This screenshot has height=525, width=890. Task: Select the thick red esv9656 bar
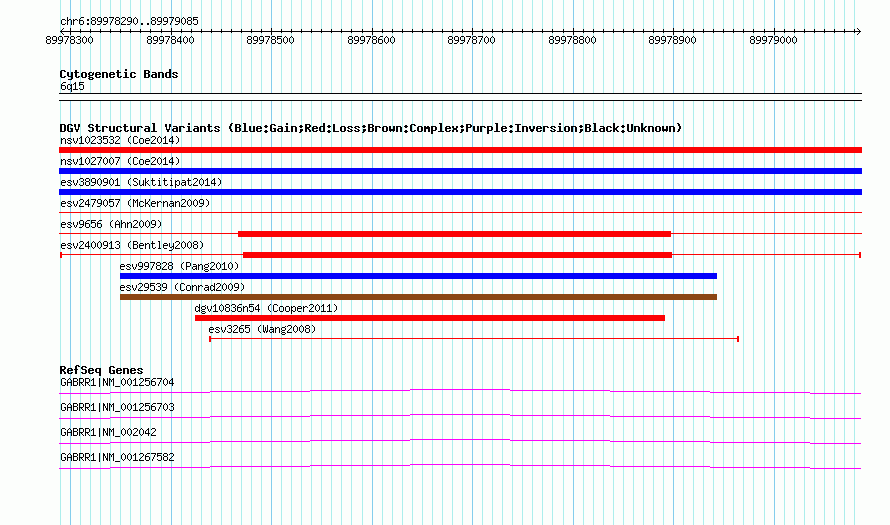[454, 234]
